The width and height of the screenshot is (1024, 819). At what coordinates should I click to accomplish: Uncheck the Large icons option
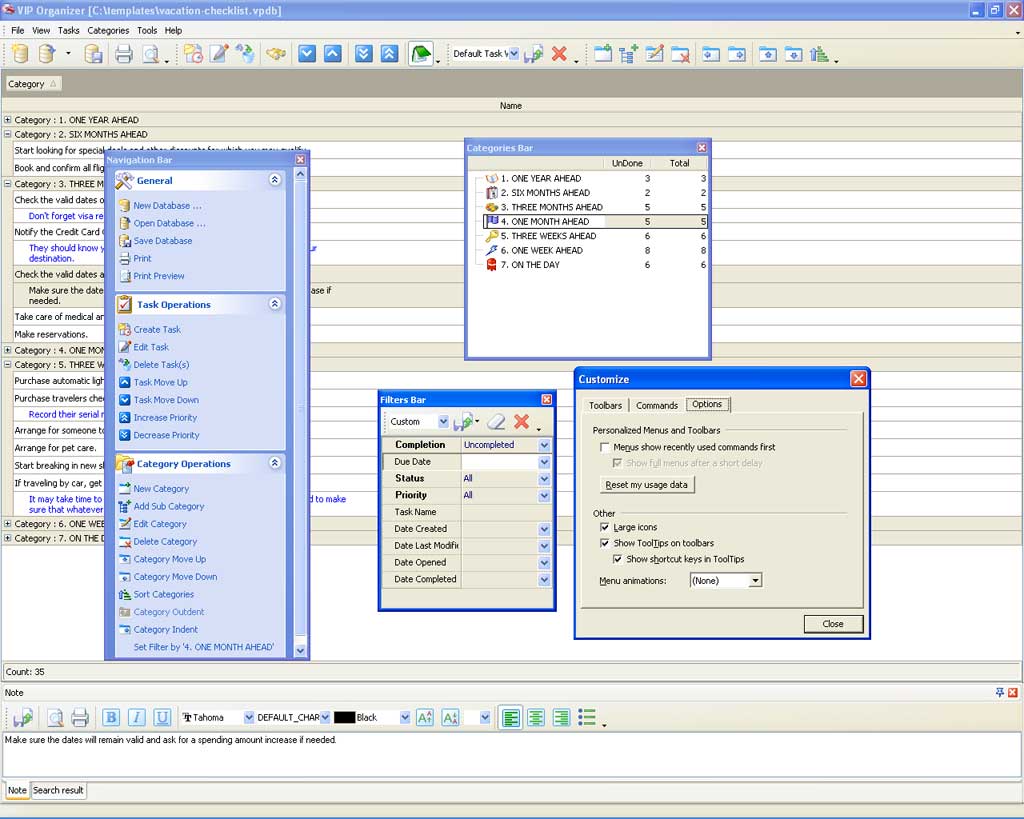(x=605, y=527)
